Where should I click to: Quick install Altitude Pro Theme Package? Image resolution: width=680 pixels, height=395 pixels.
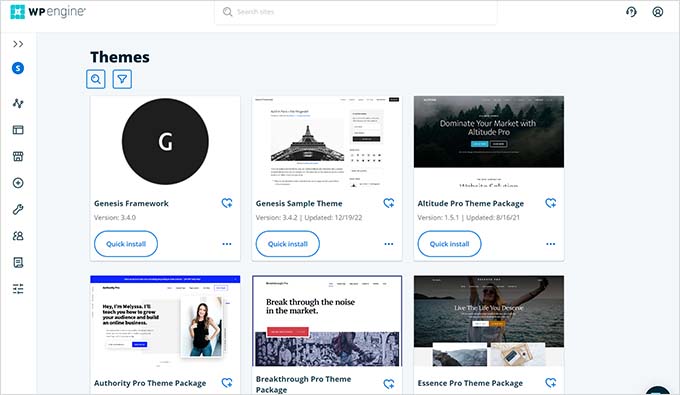click(449, 244)
